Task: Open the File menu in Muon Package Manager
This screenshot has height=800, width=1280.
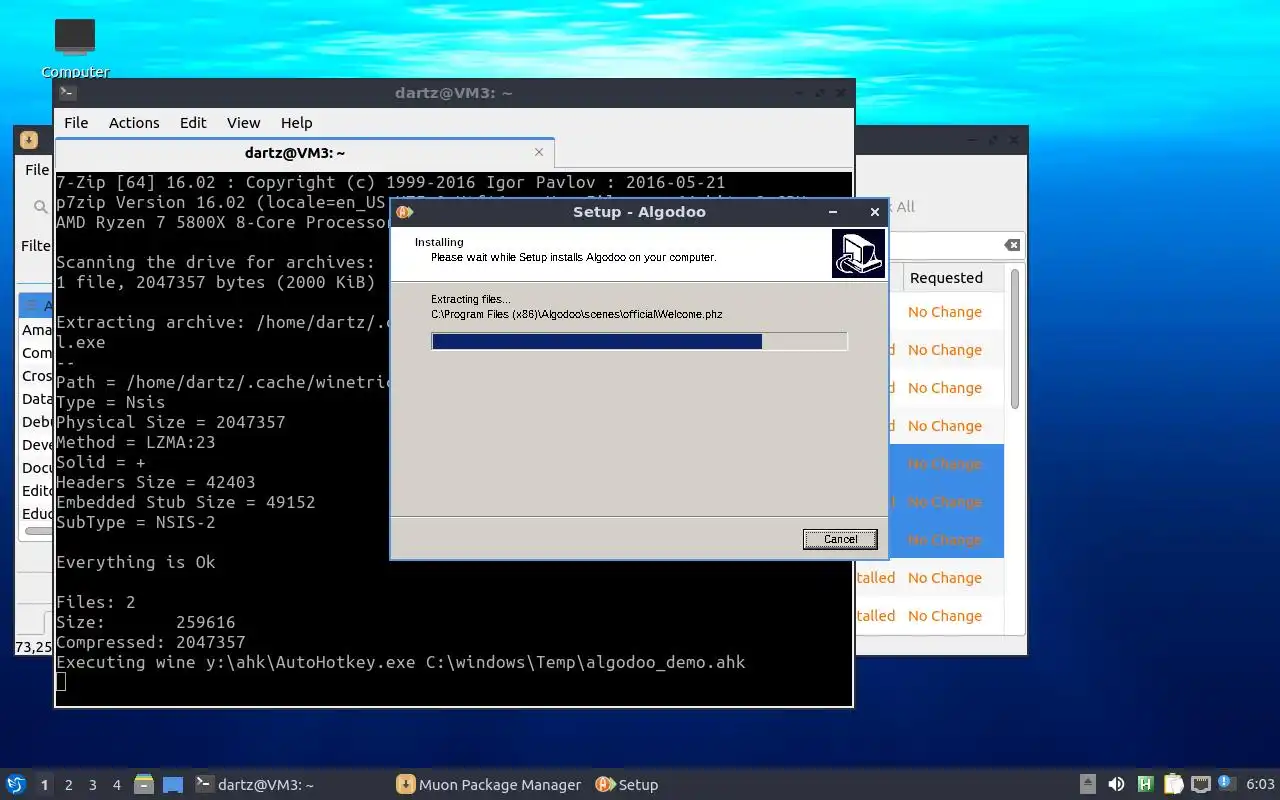Action: click(36, 170)
